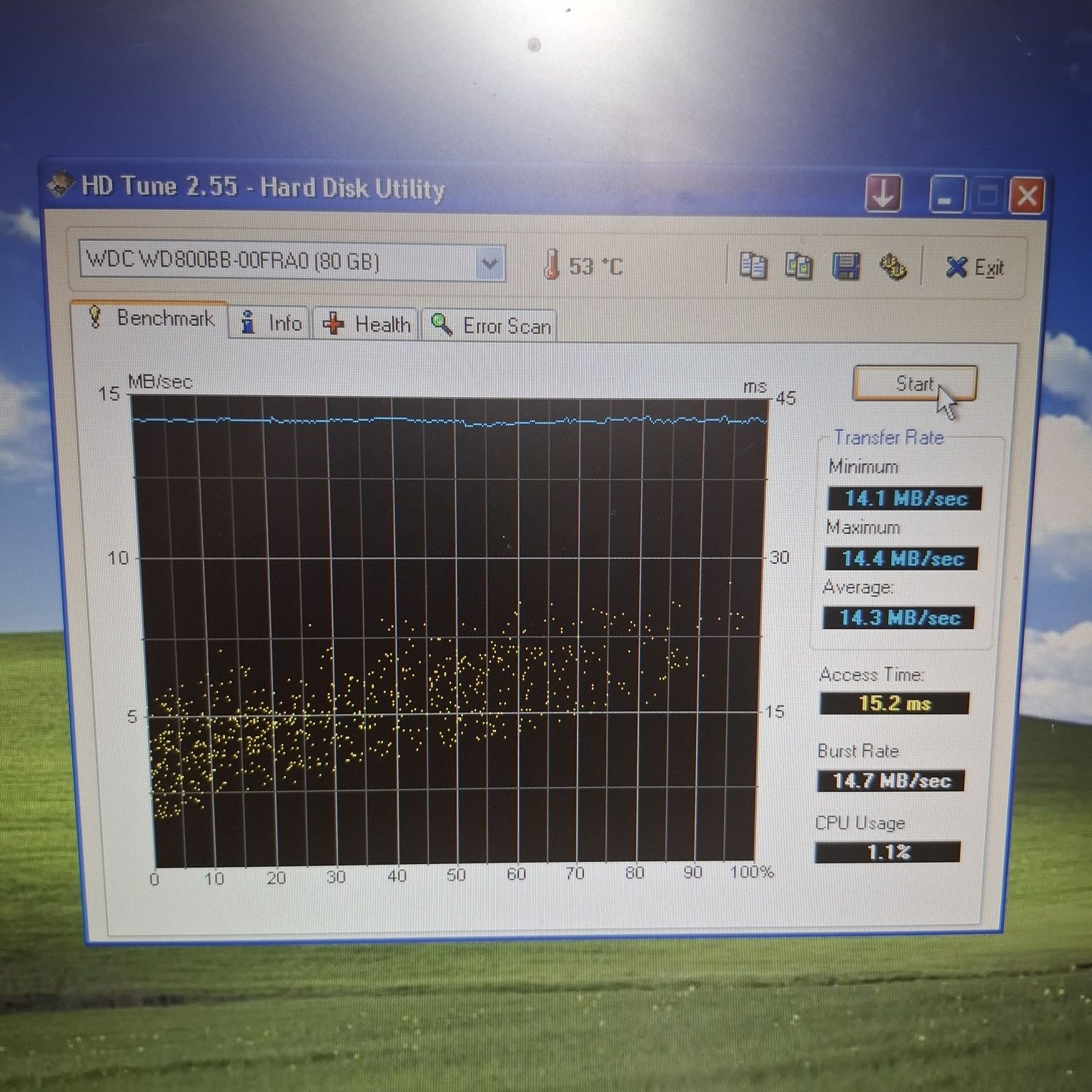The width and height of the screenshot is (1092, 1092).
Task: Minimize the HD Tune window
Action: pyautogui.click(x=946, y=194)
